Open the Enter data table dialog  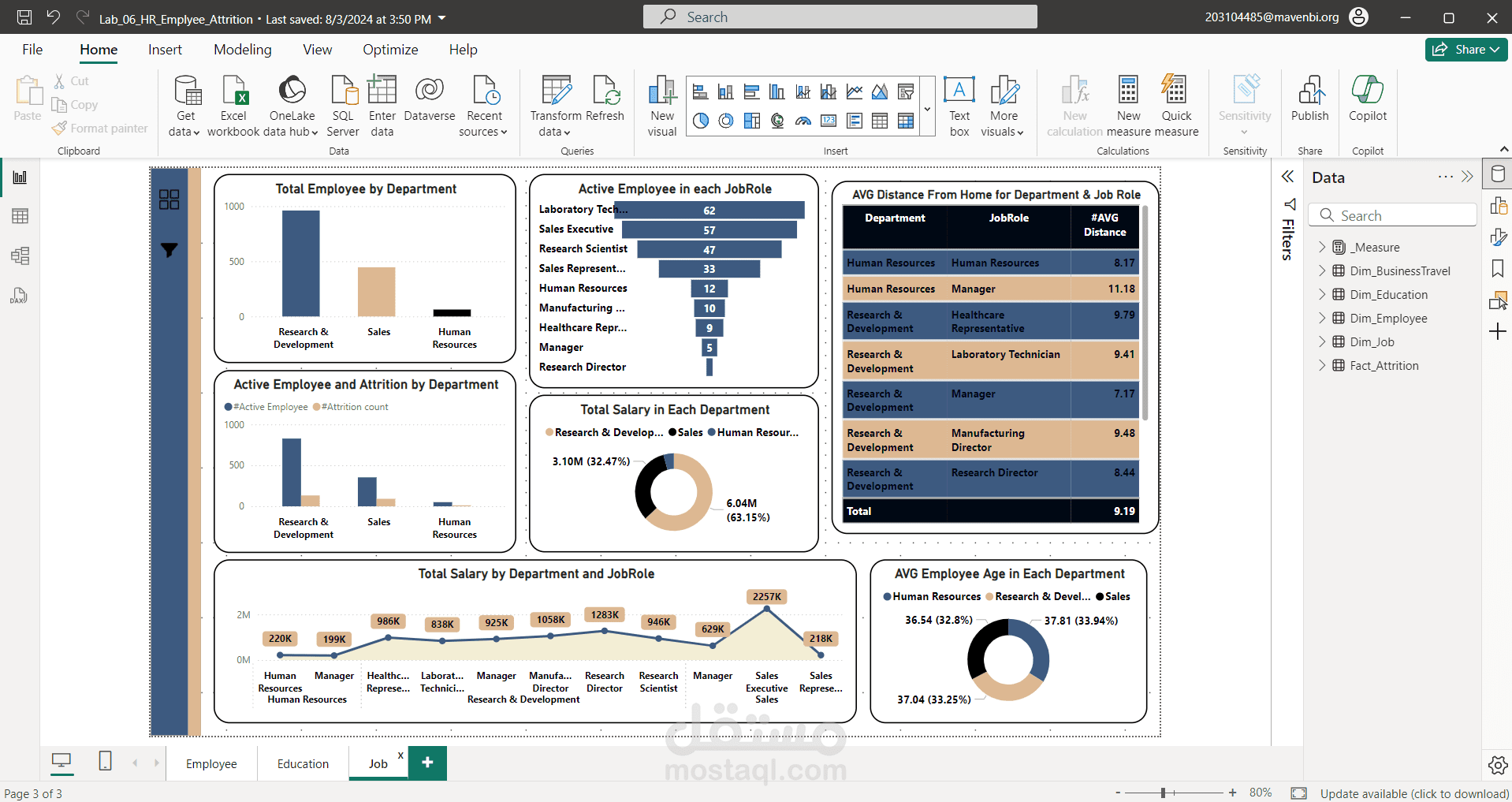pos(382,106)
